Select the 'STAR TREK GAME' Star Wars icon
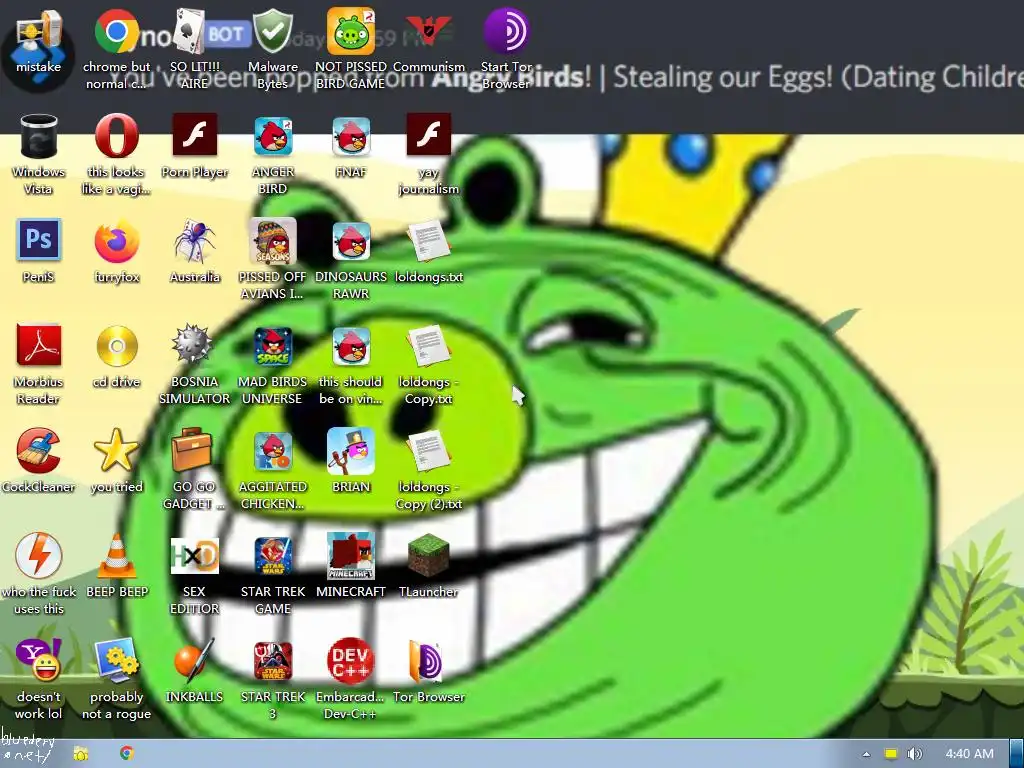 tap(272, 555)
